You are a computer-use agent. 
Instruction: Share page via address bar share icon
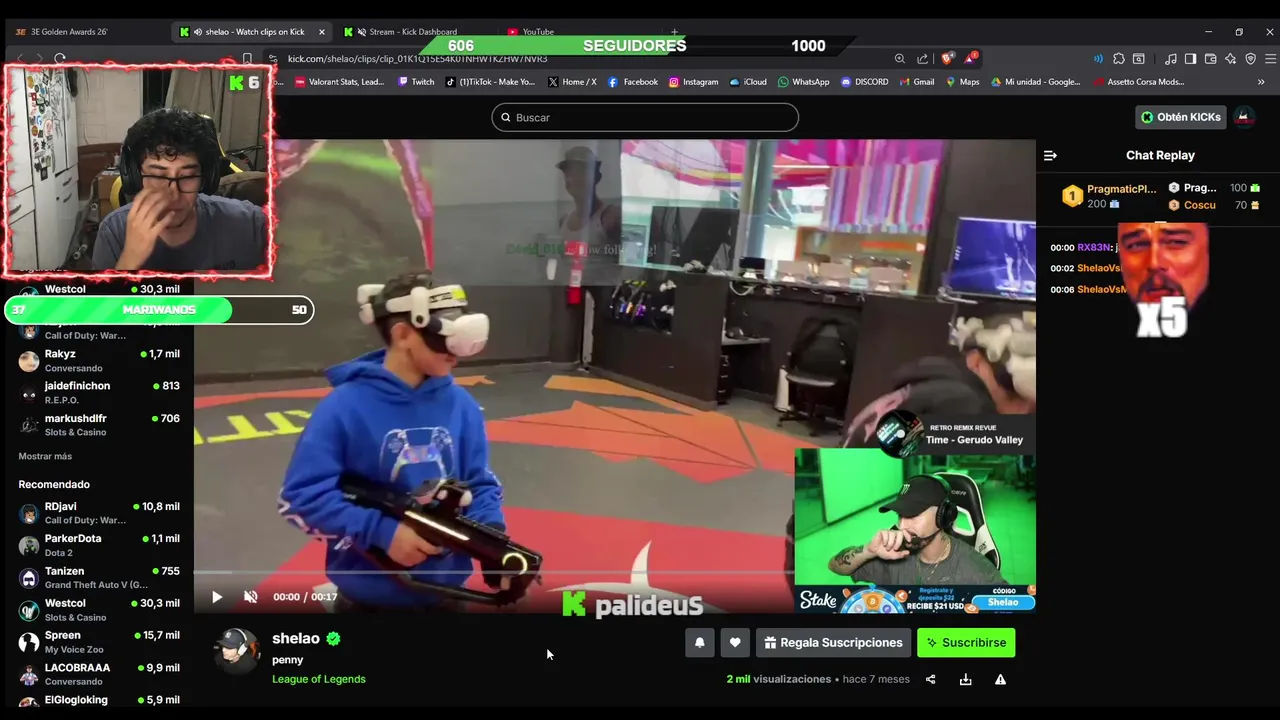pyautogui.click(x=922, y=59)
